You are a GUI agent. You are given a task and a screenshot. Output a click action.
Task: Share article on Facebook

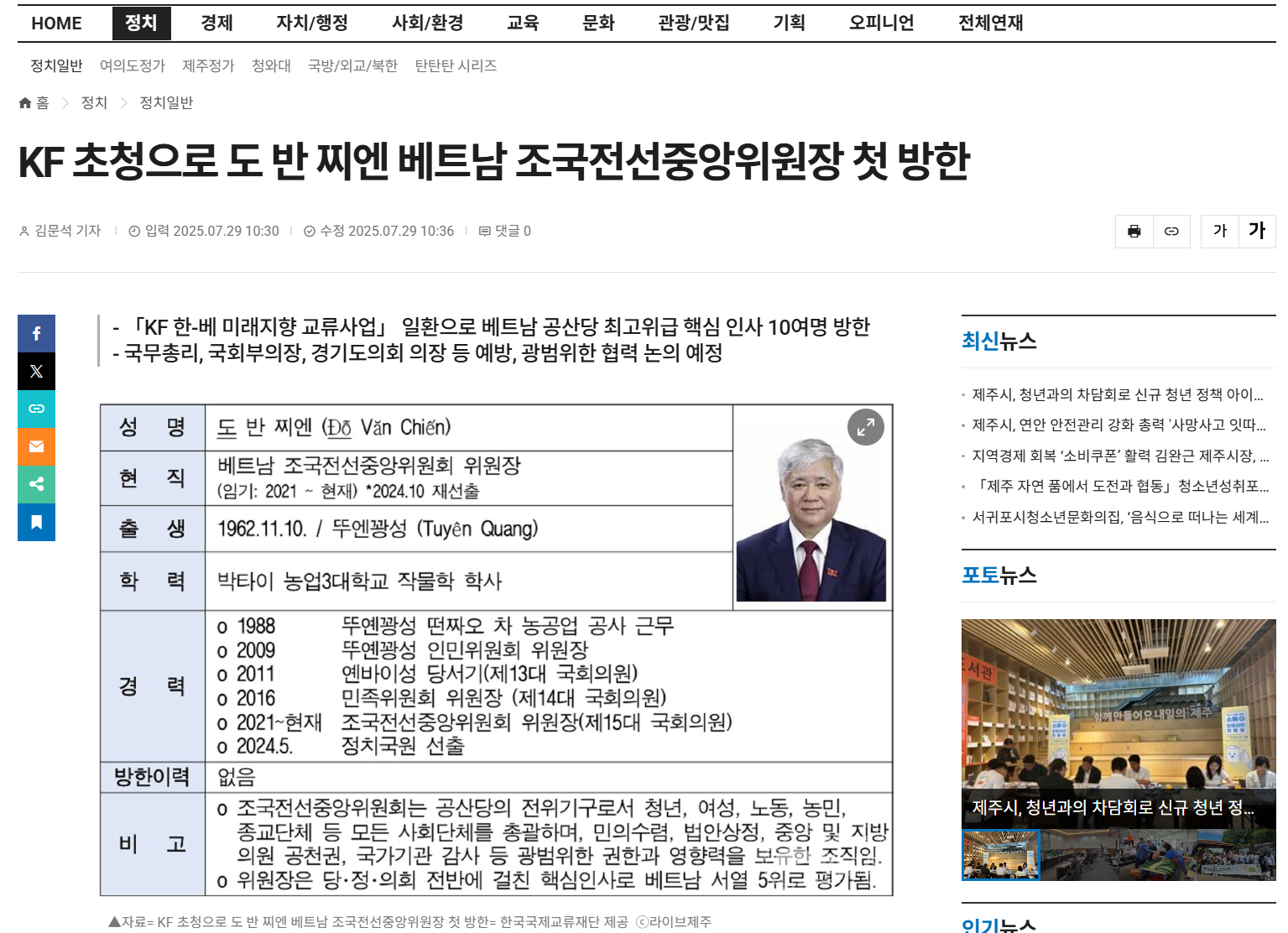[36, 333]
